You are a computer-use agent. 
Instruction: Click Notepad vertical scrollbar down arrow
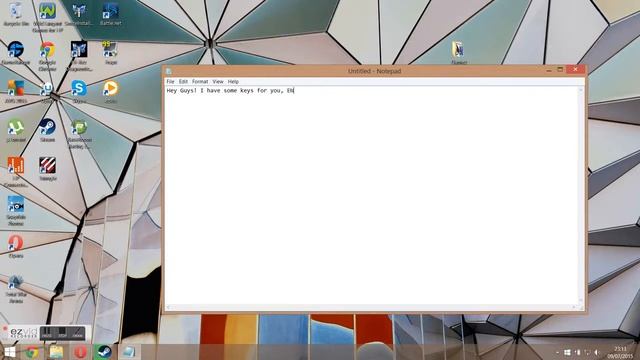pos(581,301)
